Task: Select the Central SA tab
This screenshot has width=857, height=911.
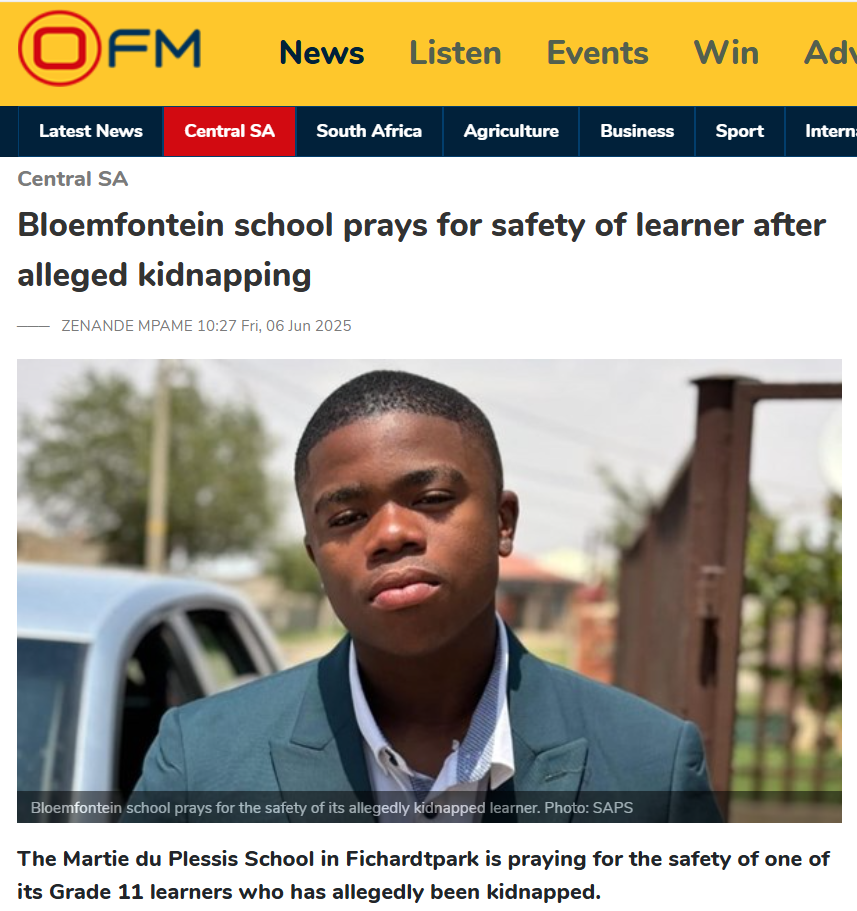Action: pos(230,131)
